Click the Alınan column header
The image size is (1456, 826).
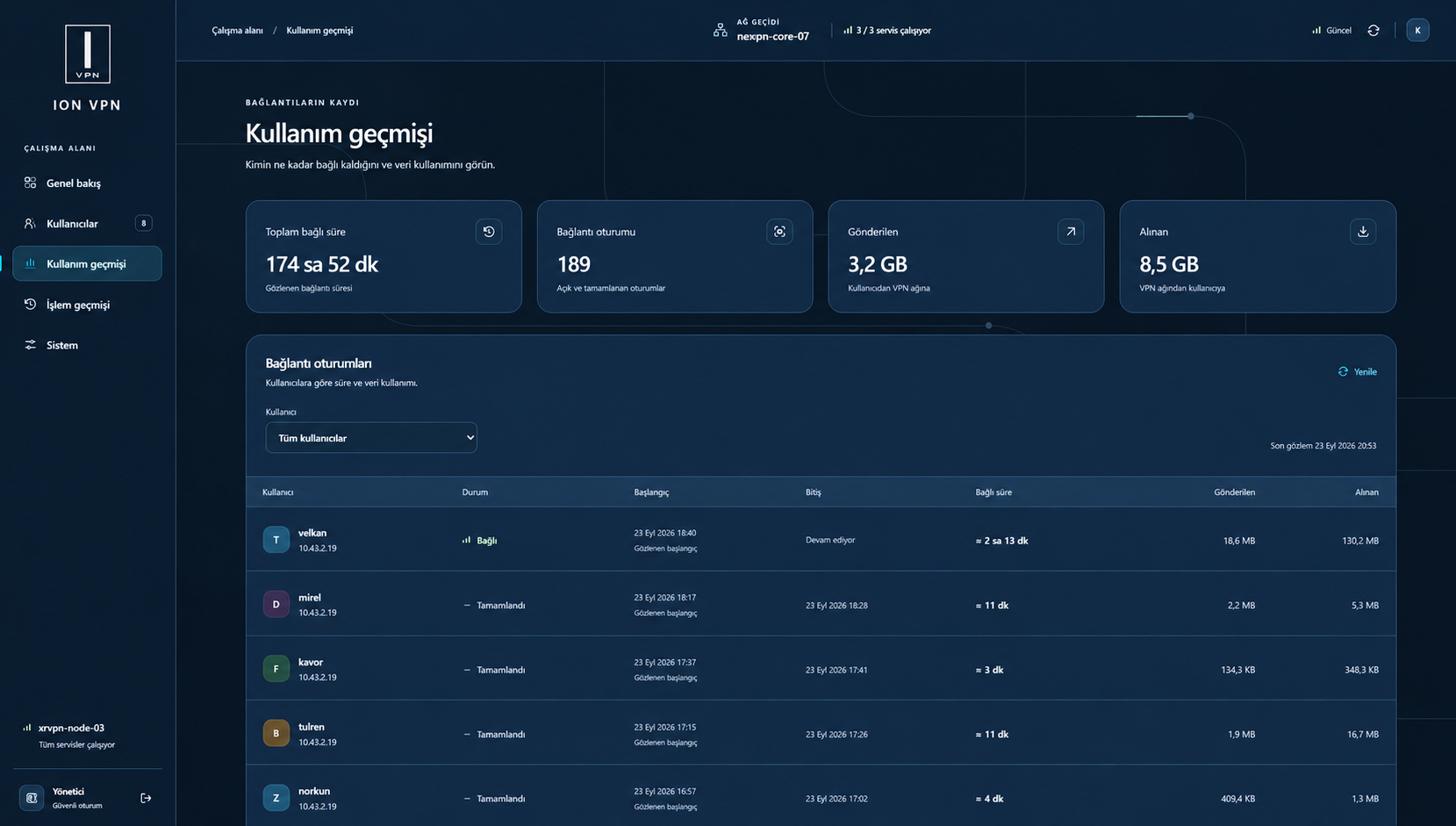click(x=1366, y=492)
